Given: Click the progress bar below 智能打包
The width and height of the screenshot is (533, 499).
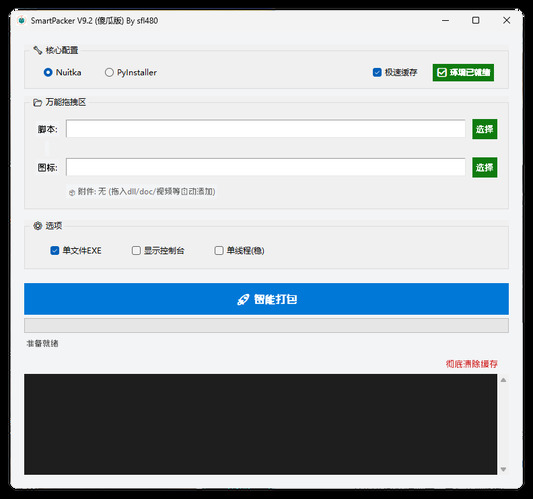Looking at the screenshot, I should tap(266, 325).
